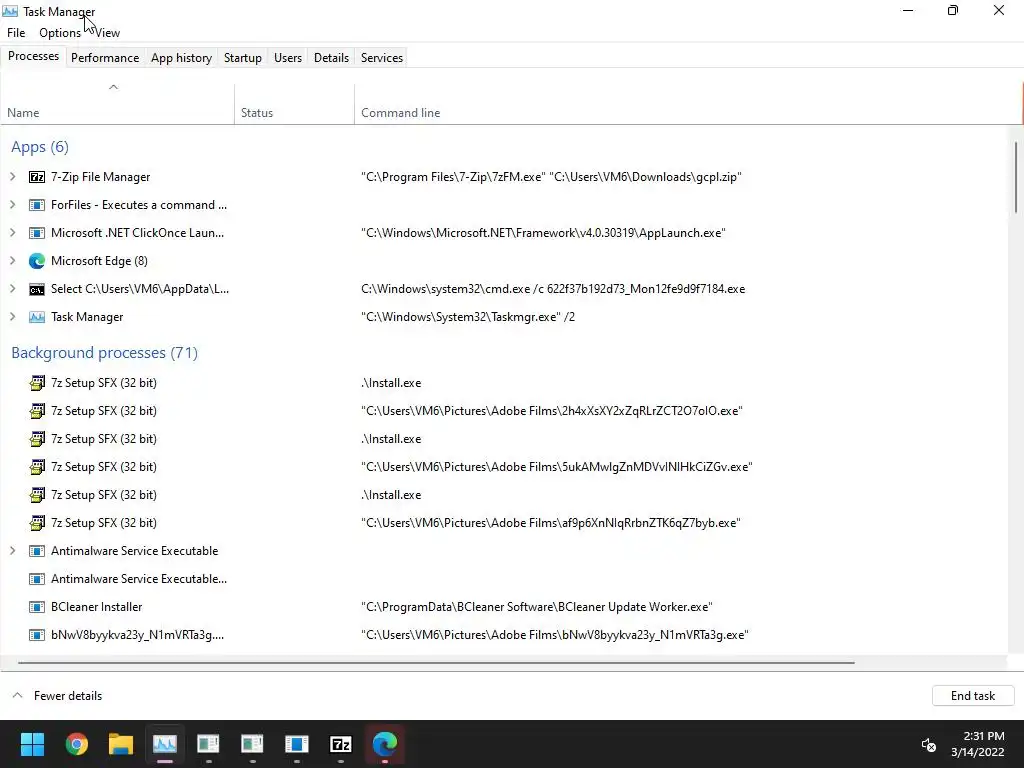Launch Google Chrome from the taskbar
This screenshot has height=768, width=1024.
coord(76,744)
